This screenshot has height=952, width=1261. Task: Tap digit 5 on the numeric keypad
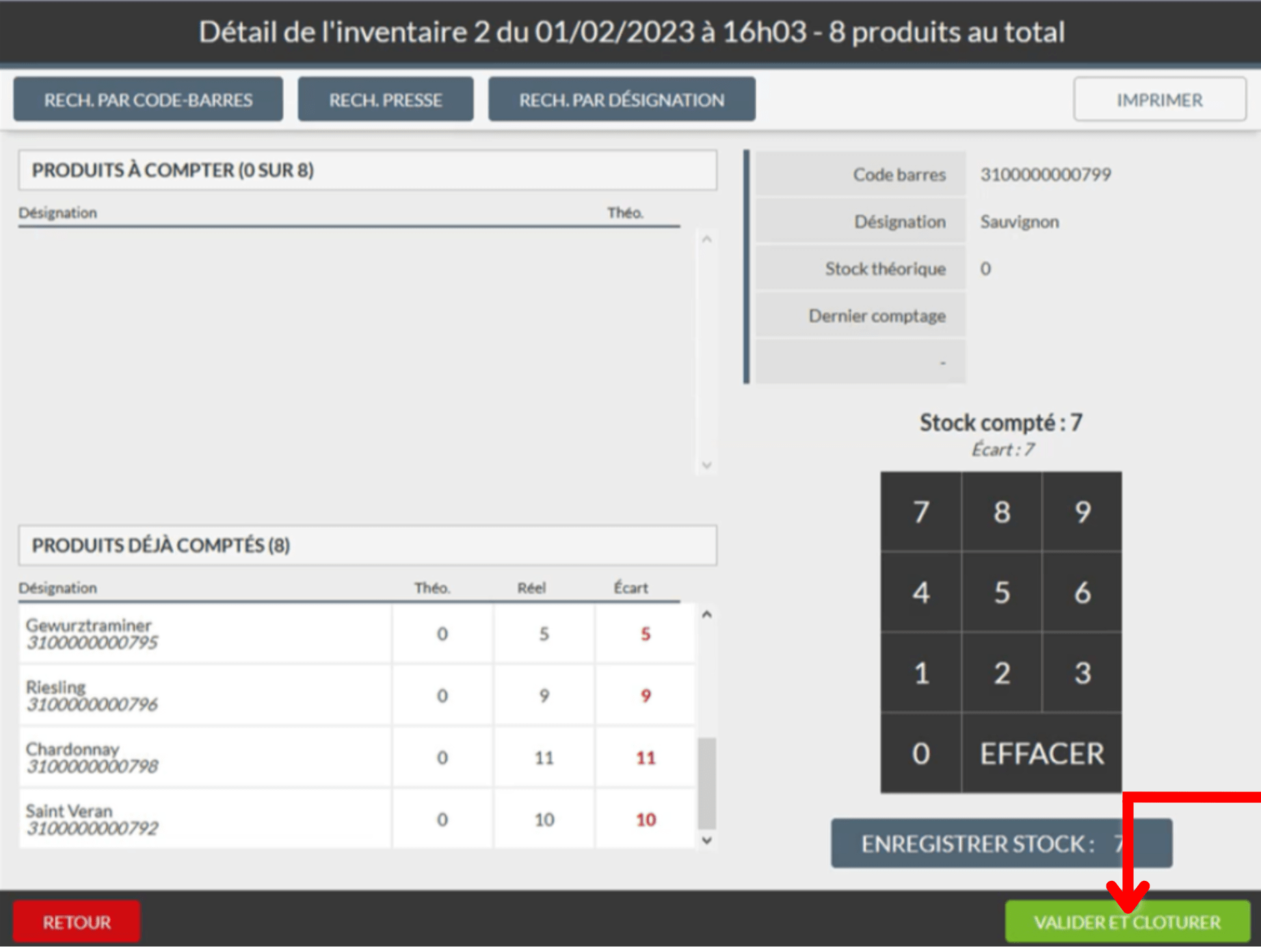pos(1001,592)
